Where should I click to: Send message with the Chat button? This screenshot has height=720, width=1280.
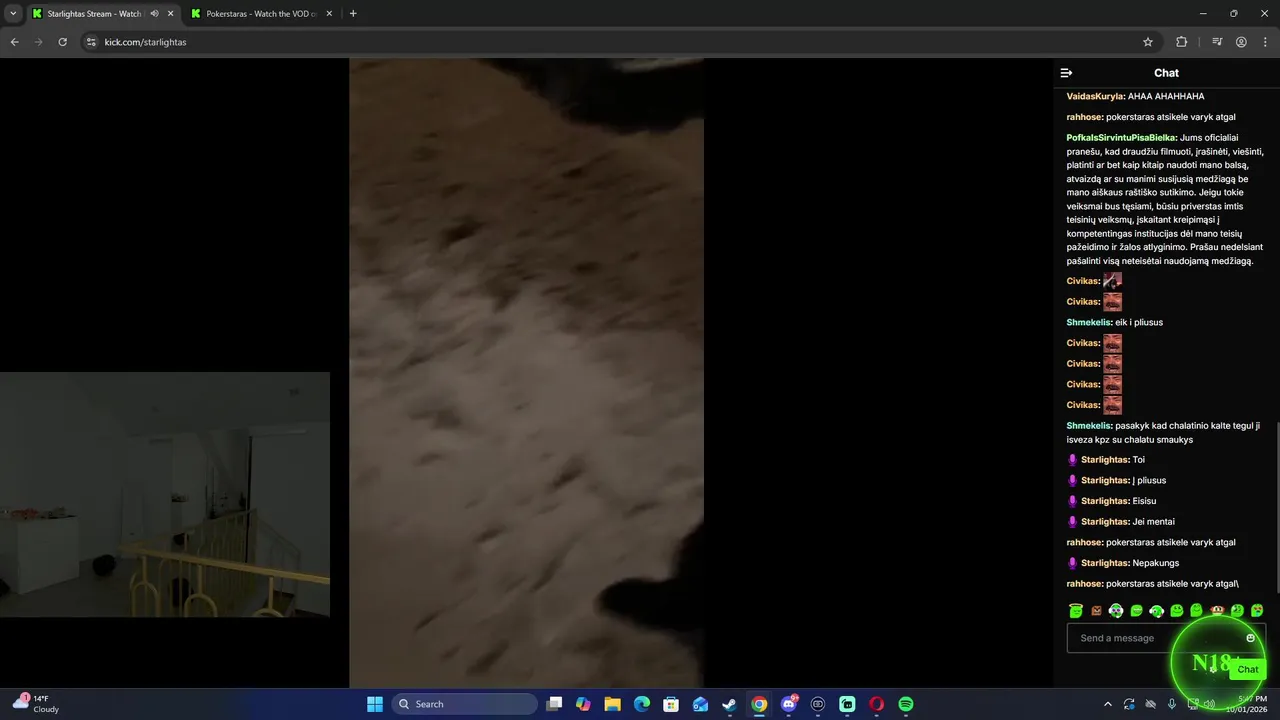1248,669
